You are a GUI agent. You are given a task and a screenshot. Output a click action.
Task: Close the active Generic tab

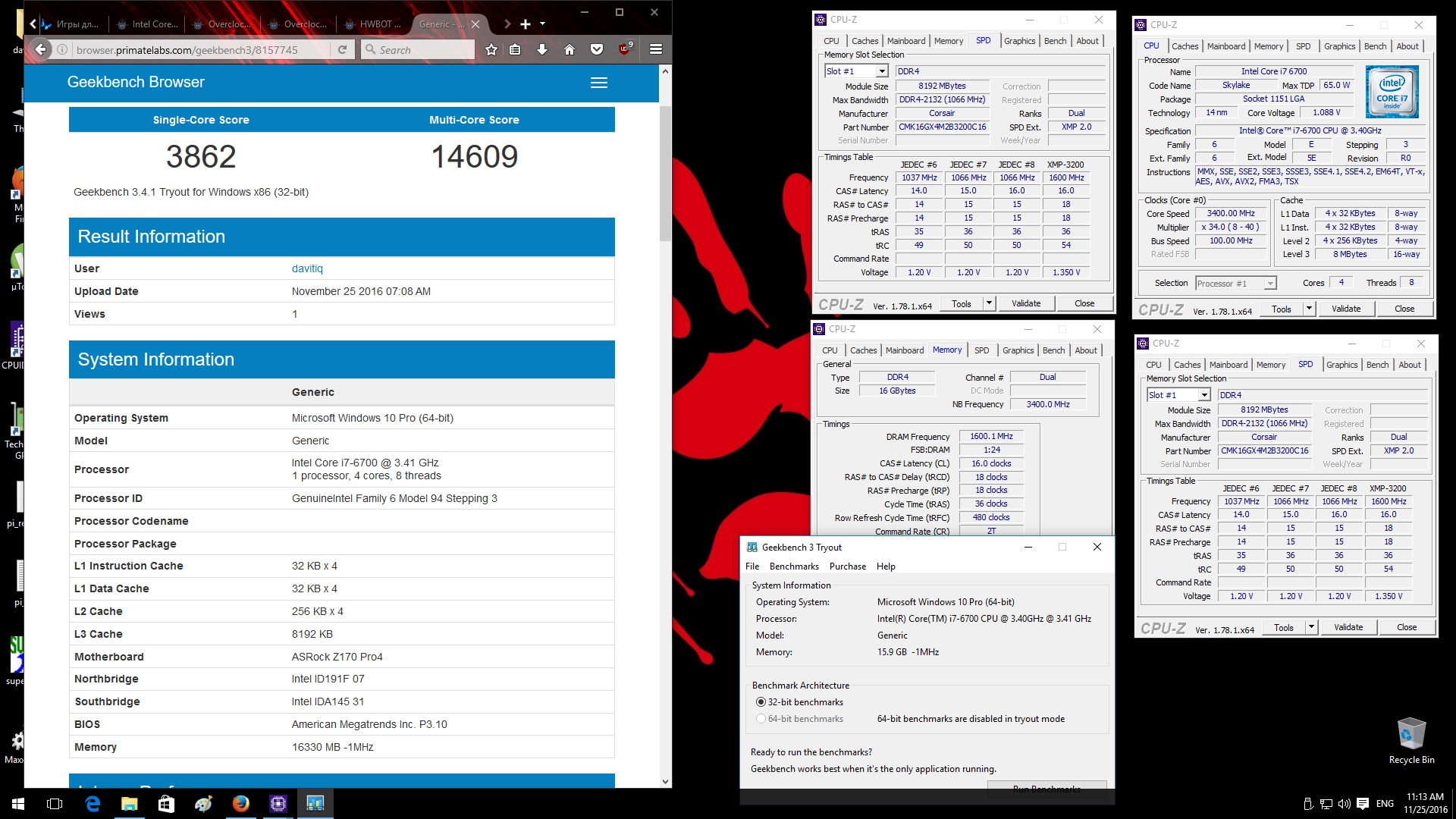(475, 24)
